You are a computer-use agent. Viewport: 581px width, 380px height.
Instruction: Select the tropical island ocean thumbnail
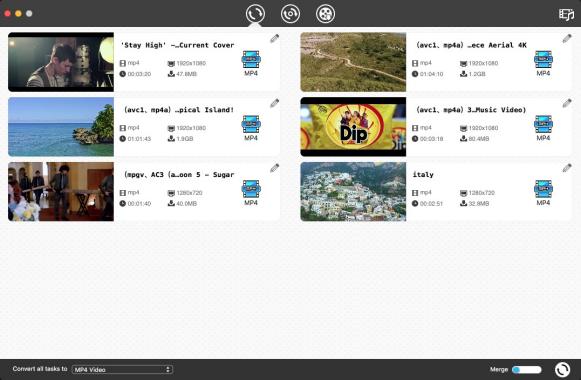pos(61,127)
